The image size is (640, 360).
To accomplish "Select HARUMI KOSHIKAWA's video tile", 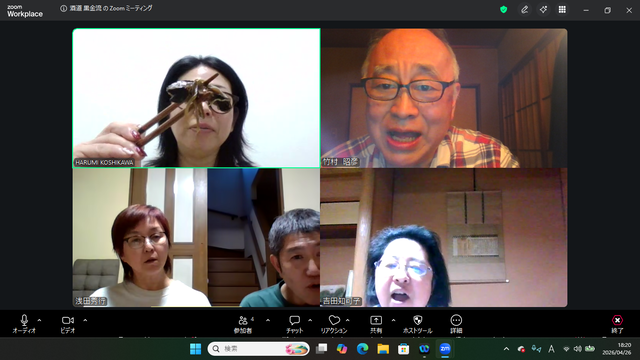I will pos(196,98).
